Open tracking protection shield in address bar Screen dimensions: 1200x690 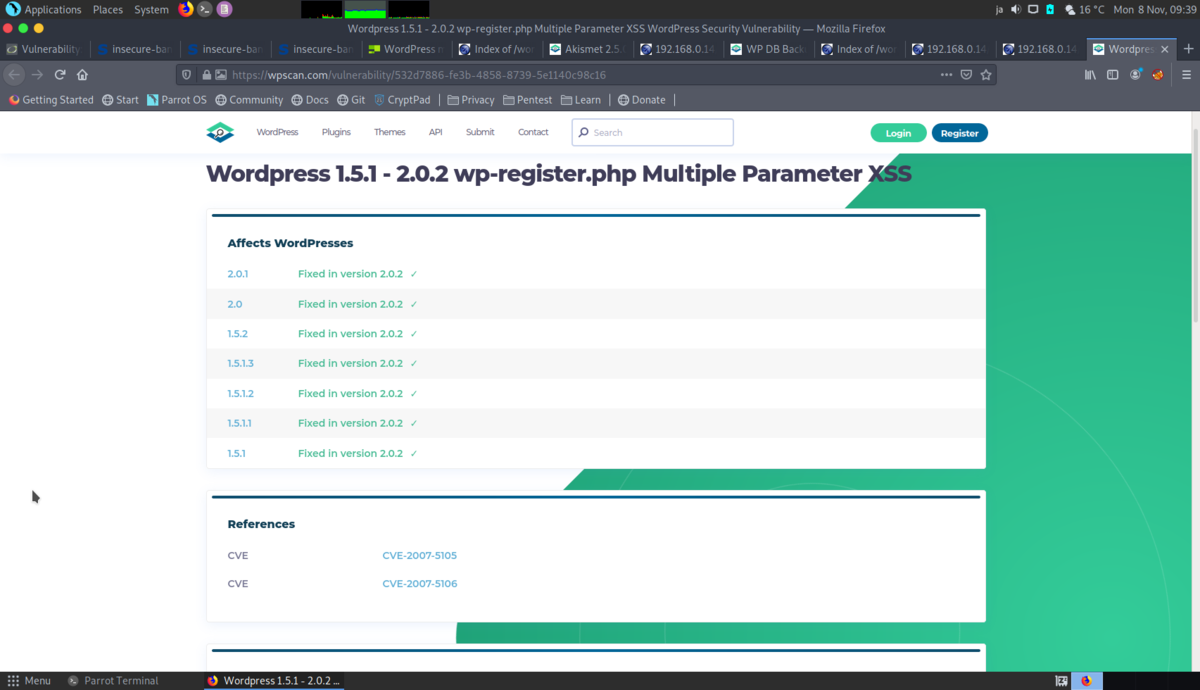click(x=187, y=75)
